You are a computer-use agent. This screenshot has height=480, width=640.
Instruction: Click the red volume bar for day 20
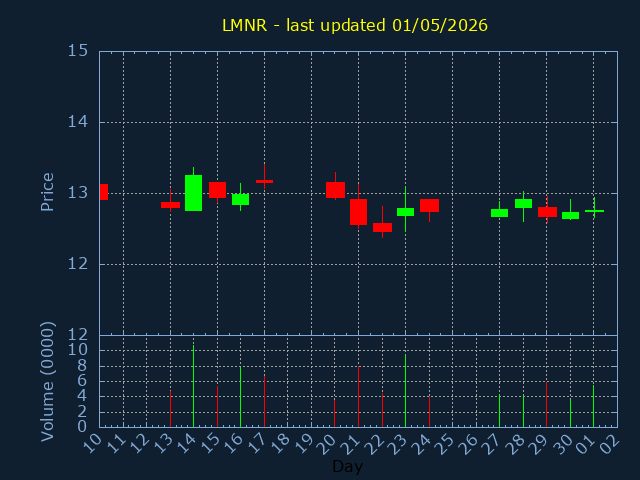(335, 413)
